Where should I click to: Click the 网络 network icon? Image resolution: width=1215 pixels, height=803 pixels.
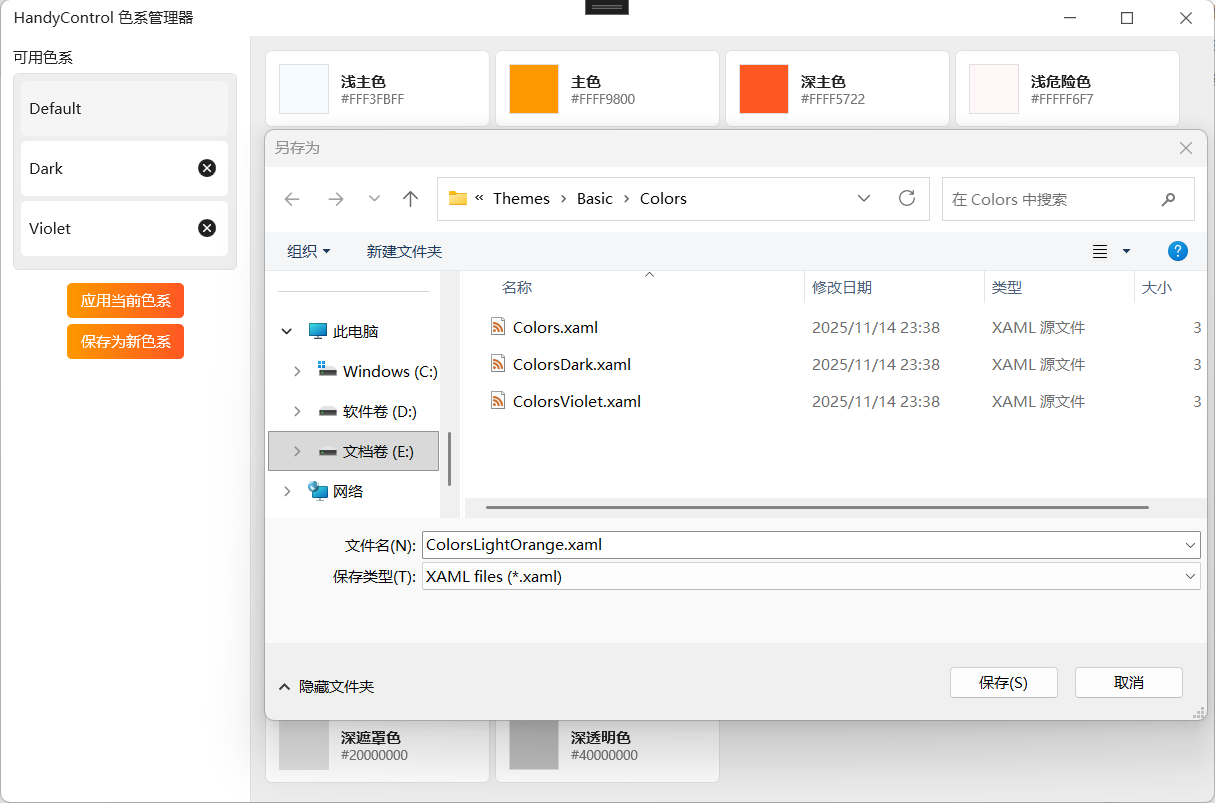[318, 491]
